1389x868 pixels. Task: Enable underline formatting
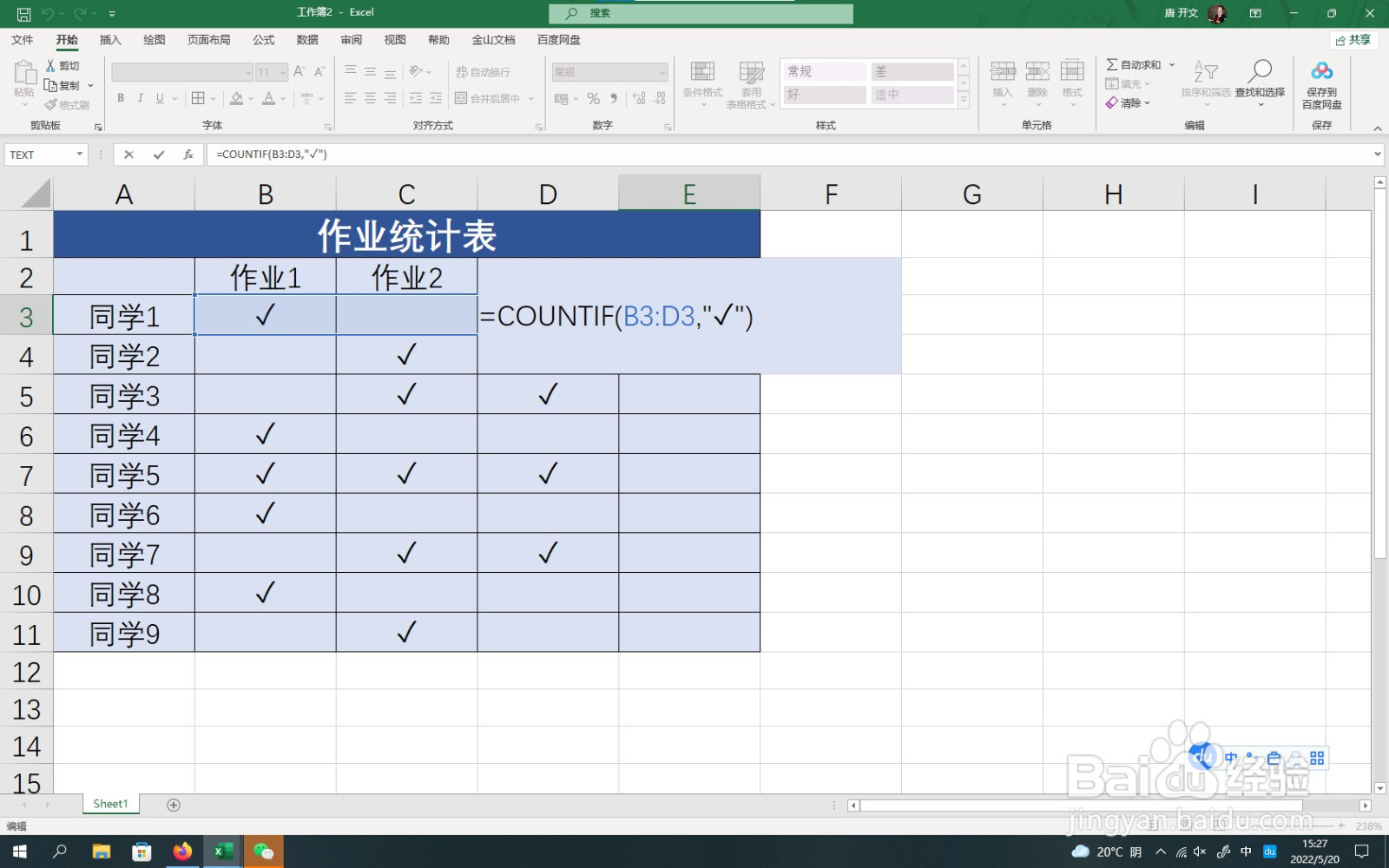(x=159, y=98)
